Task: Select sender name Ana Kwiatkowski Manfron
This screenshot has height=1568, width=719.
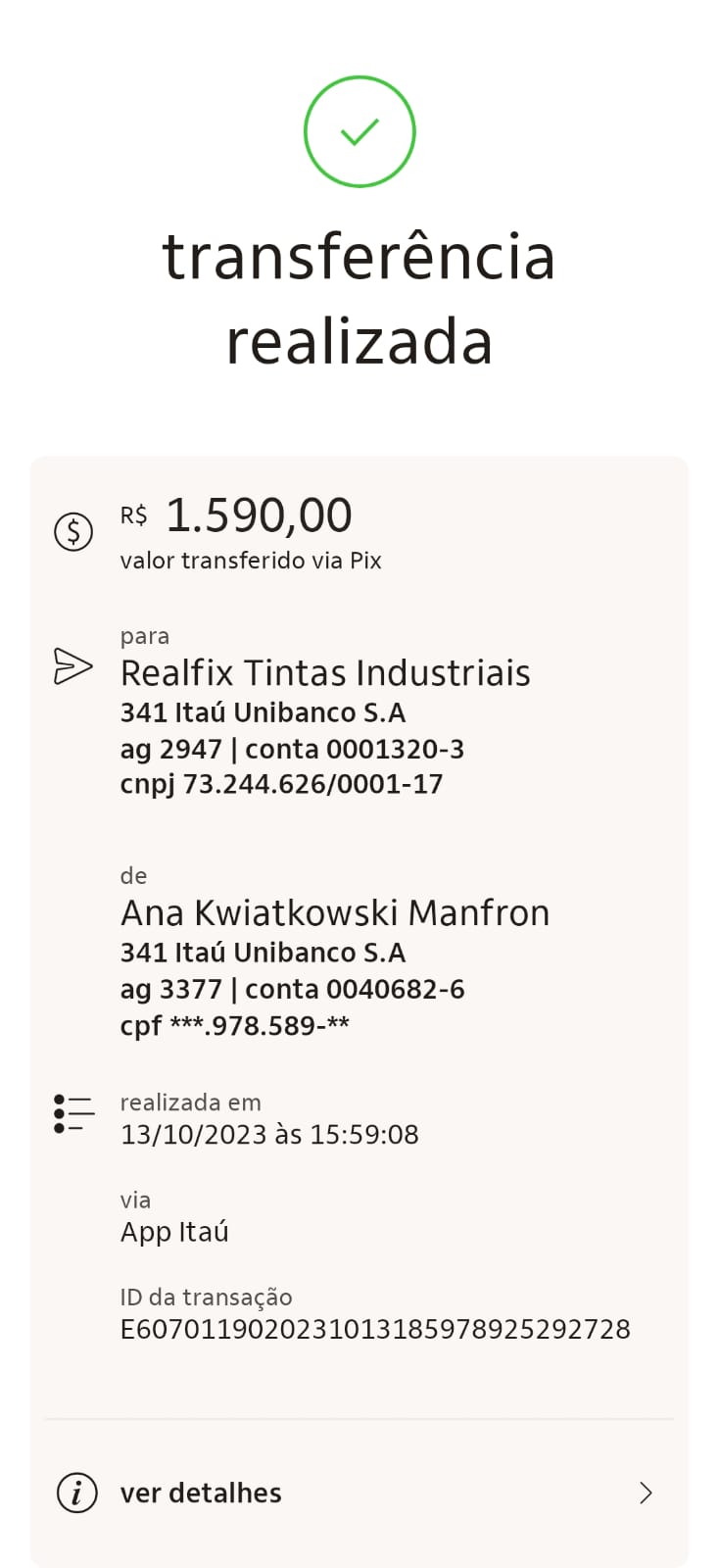Action: point(335,912)
